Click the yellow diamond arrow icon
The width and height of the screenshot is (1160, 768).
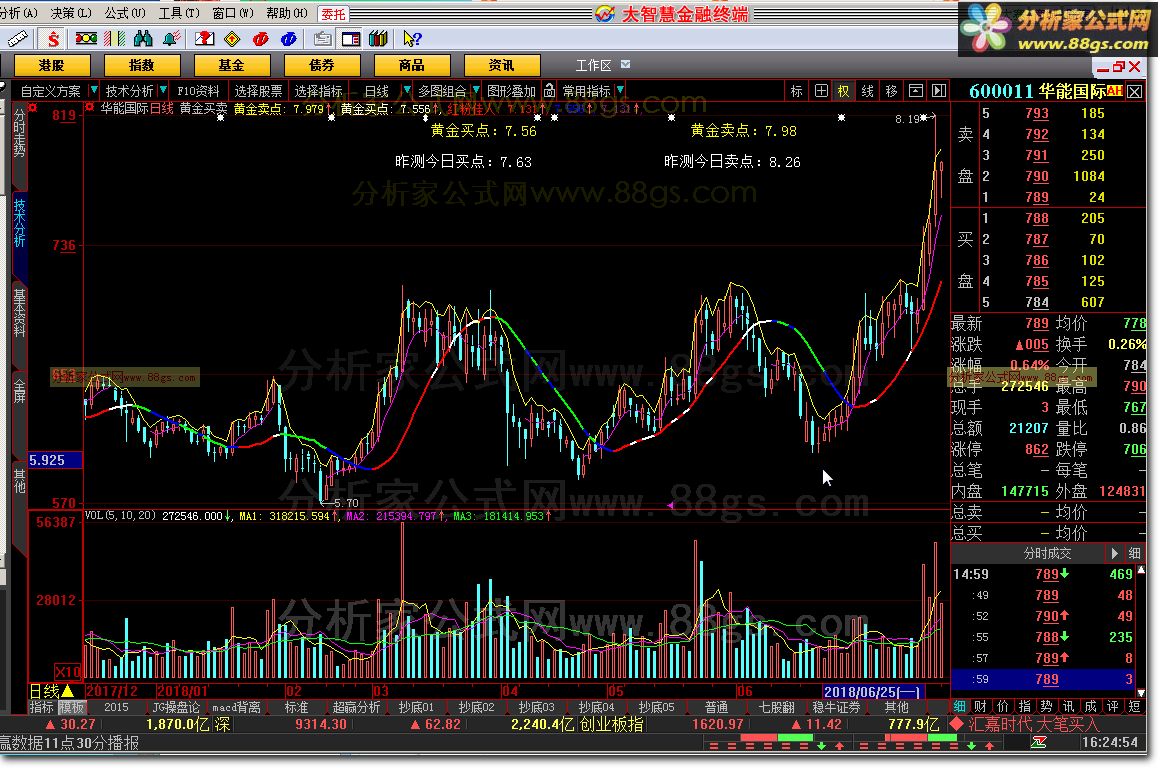[x=232, y=38]
